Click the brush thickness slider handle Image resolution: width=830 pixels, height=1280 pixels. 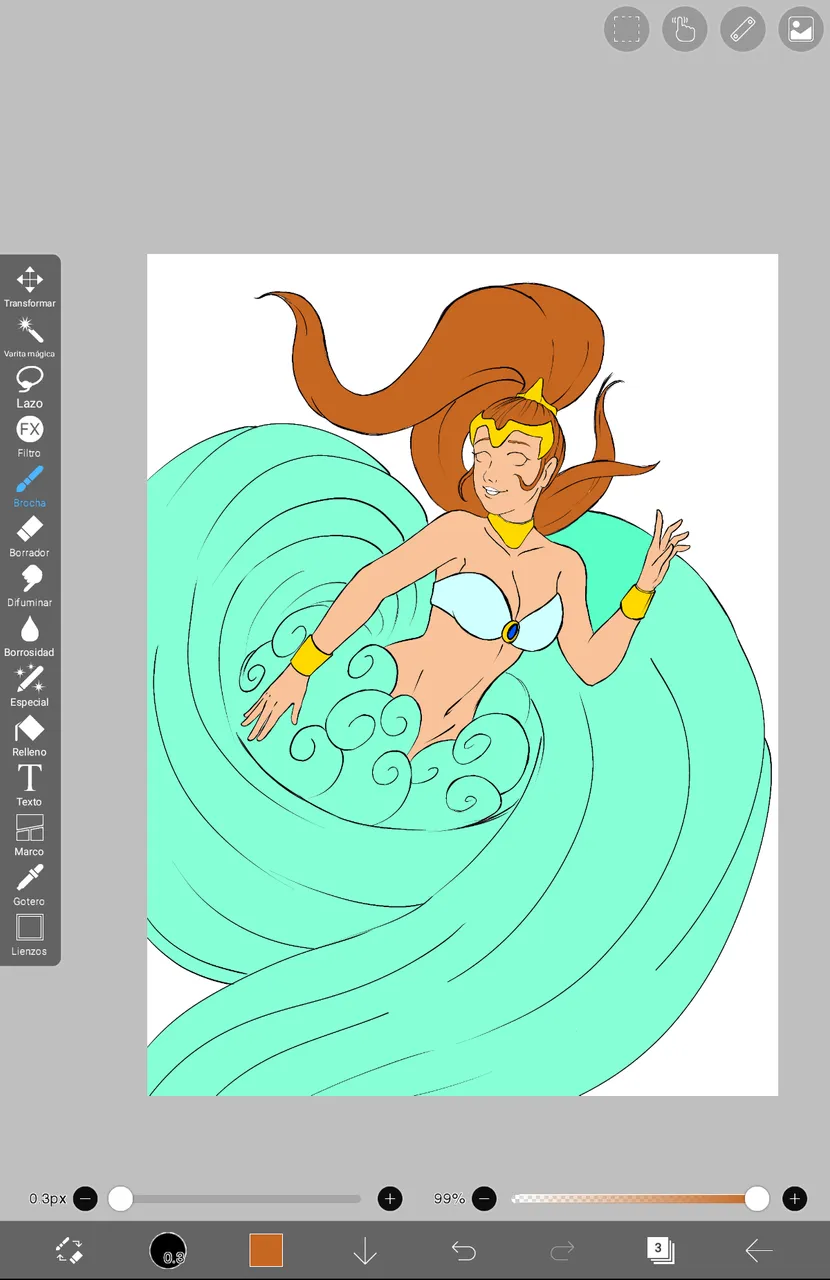pyautogui.click(x=120, y=1198)
